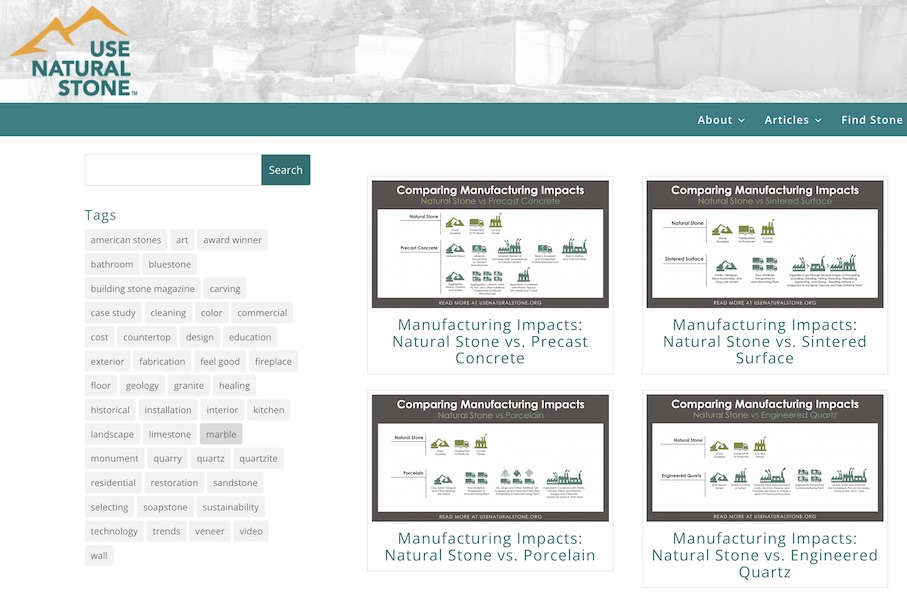Choose the interior tag
Image resolution: width=907 pixels, height=597 pixels.
coord(222,410)
